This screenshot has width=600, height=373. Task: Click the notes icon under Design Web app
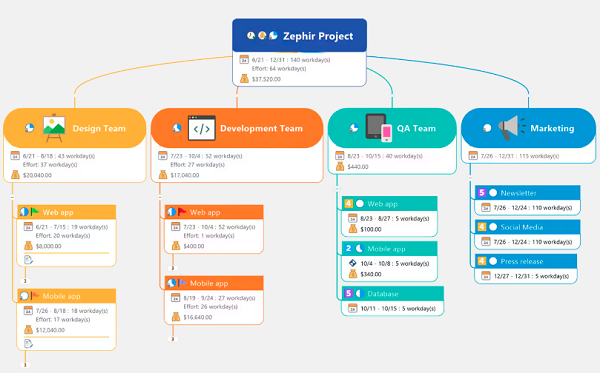(x=28, y=260)
